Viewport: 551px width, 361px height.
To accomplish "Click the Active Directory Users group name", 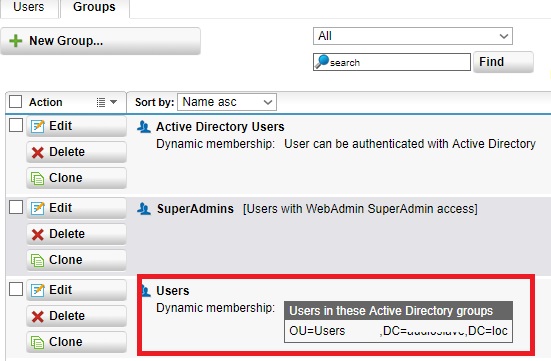I will [x=220, y=127].
